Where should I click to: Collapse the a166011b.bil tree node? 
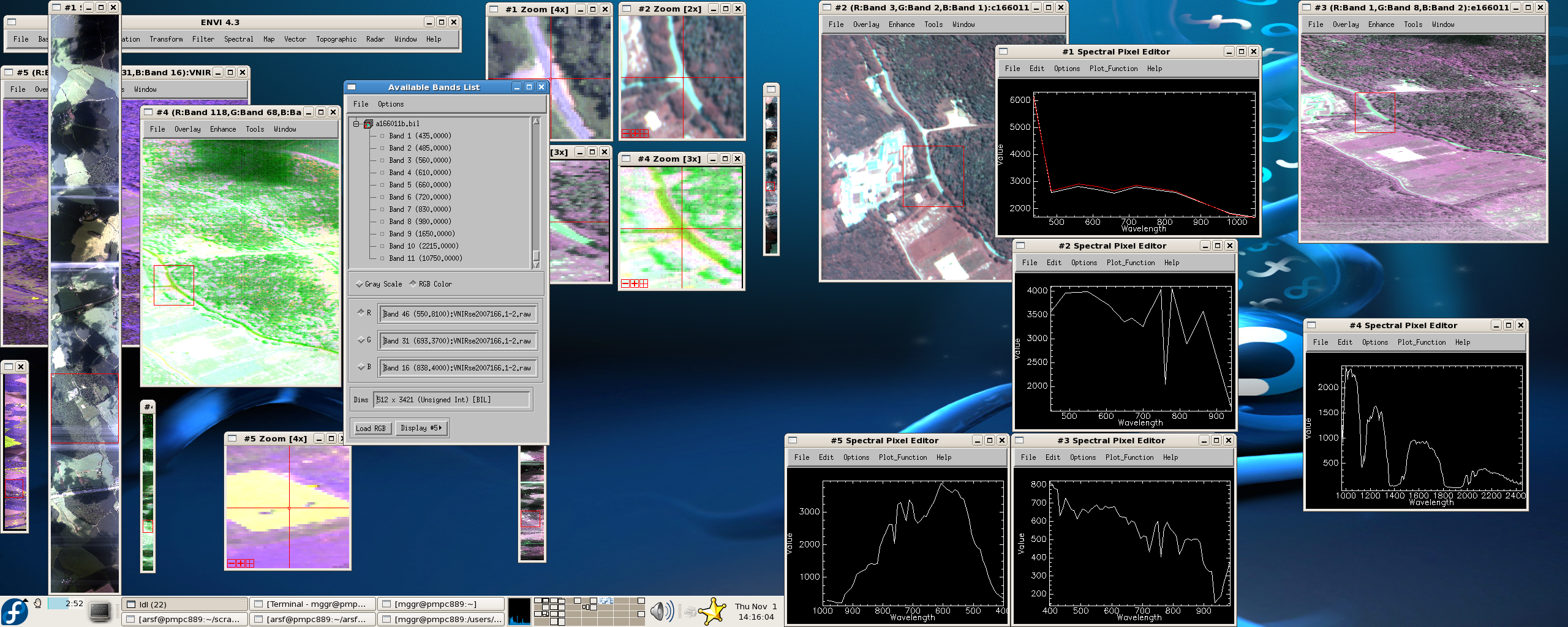coord(356,124)
